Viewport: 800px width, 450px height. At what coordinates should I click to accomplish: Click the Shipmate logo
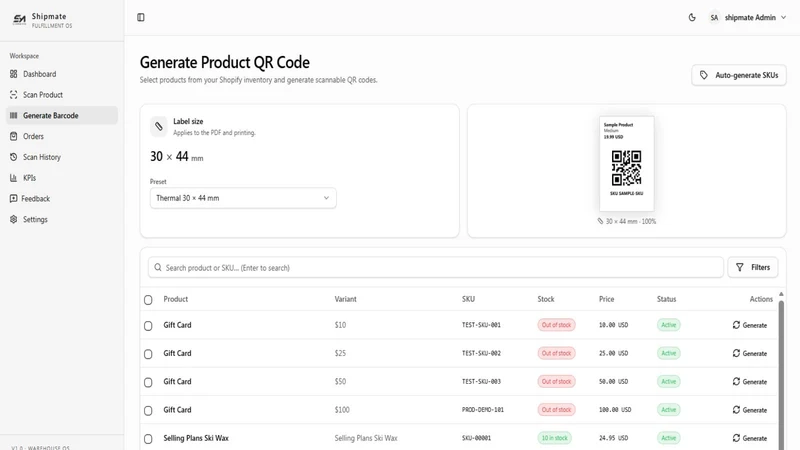coord(19,20)
